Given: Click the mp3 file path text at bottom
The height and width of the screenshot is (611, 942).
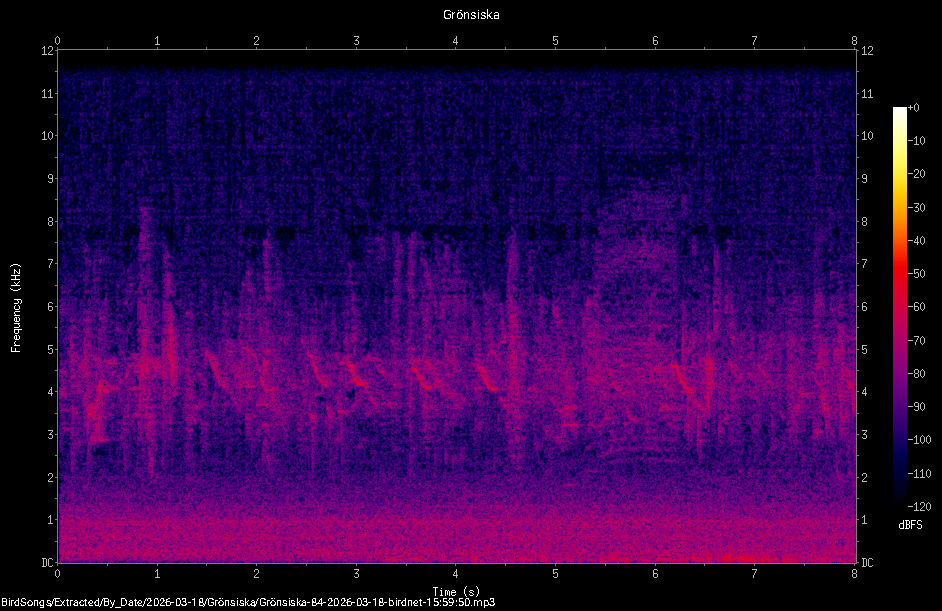Looking at the screenshot, I should [248, 602].
